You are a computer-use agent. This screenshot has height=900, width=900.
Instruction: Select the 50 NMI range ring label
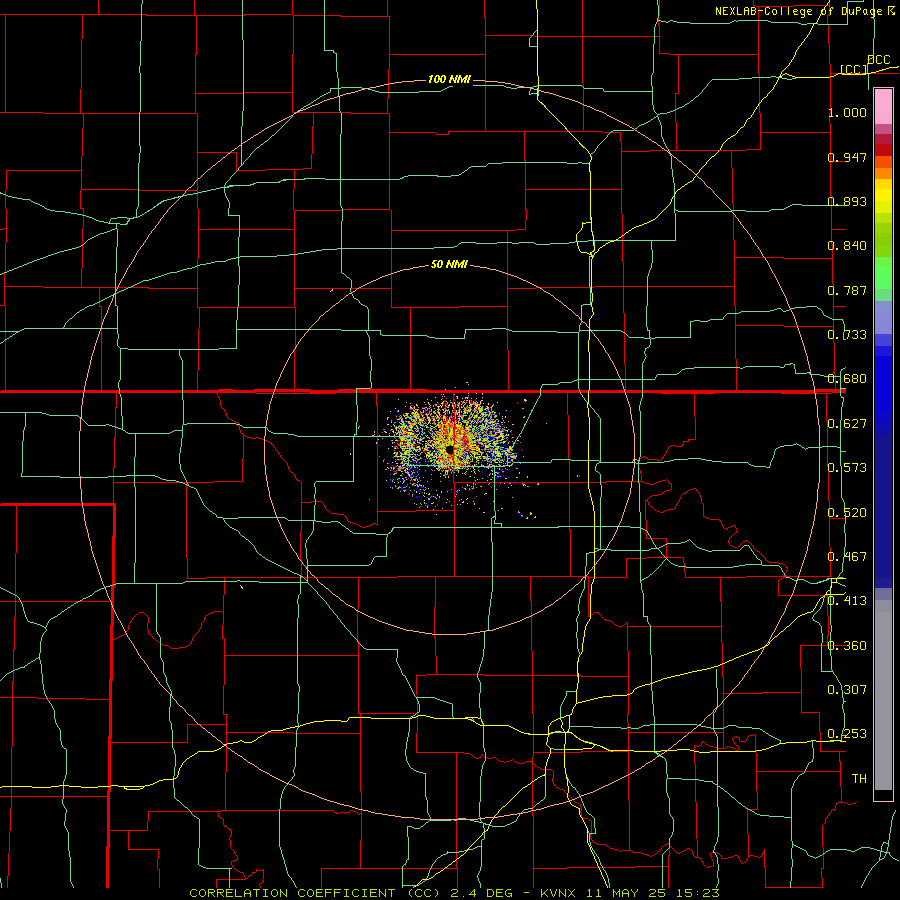click(x=449, y=264)
